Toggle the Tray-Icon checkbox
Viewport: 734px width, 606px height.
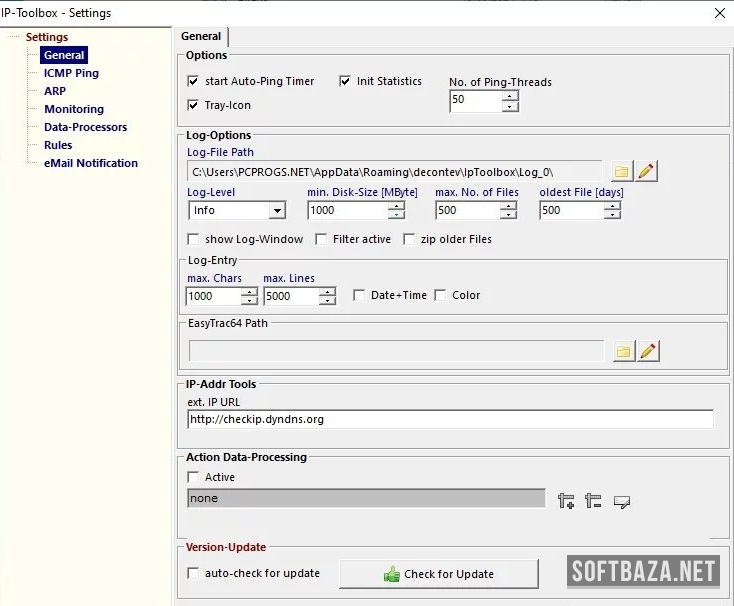(194, 105)
